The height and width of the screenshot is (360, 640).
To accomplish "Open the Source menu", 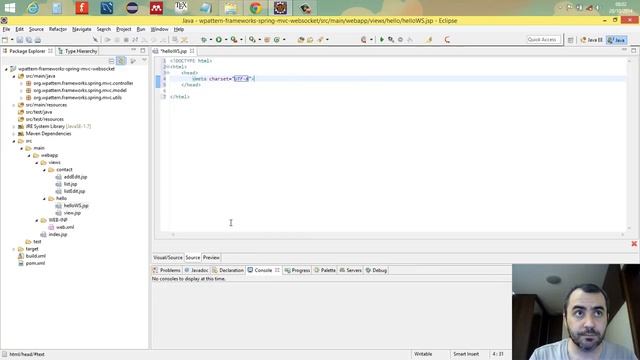I will [36, 29].
